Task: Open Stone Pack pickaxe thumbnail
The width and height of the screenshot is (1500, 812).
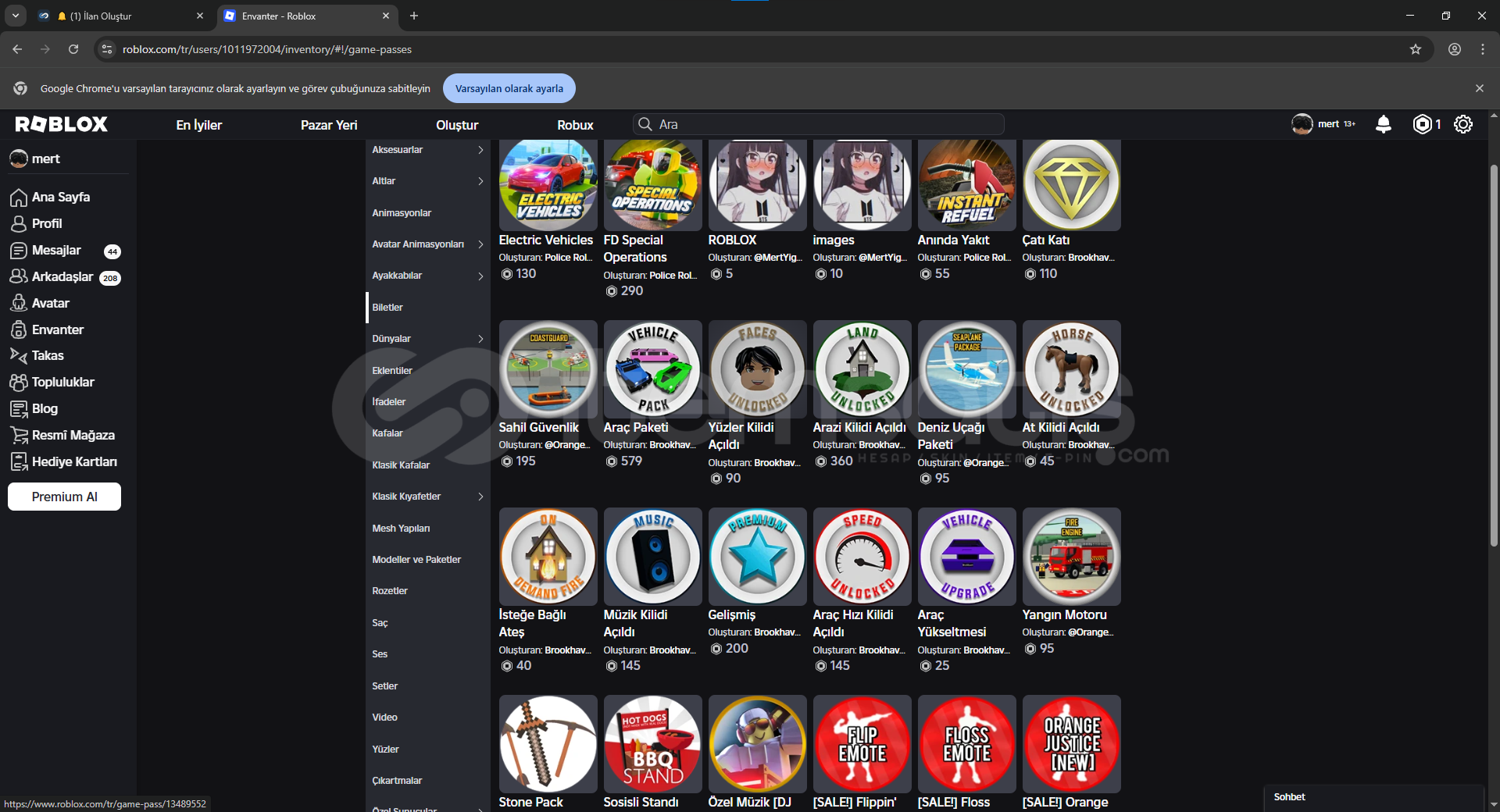Action: tap(548, 744)
